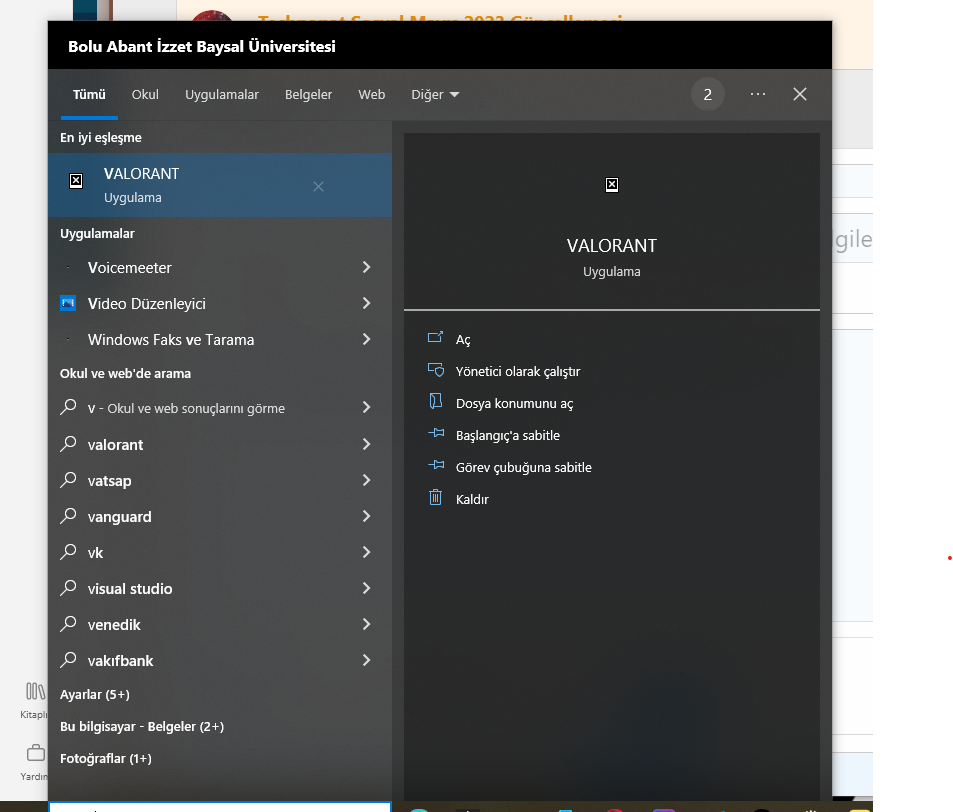The height and width of the screenshot is (812, 953).
Task: Click search icon beside 'visual studio'
Action: pos(68,587)
